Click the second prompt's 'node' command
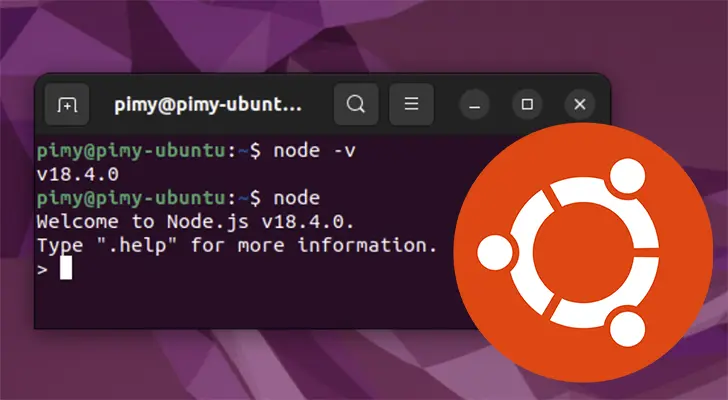This screenshot has height=400, width=728. [296, 198]
